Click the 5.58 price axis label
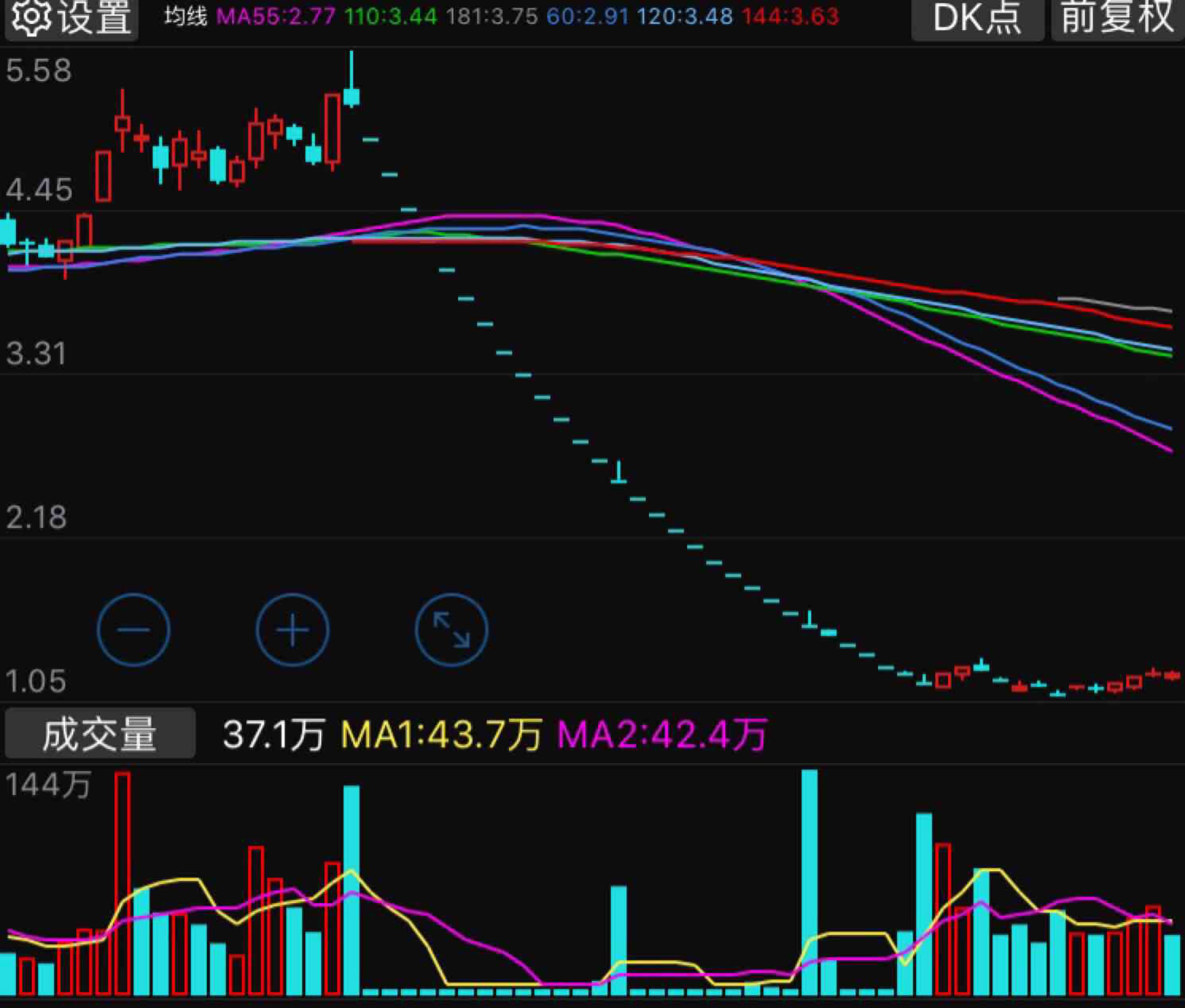This screenshot has width=1185, height=1008. click(x=39, y=71)
